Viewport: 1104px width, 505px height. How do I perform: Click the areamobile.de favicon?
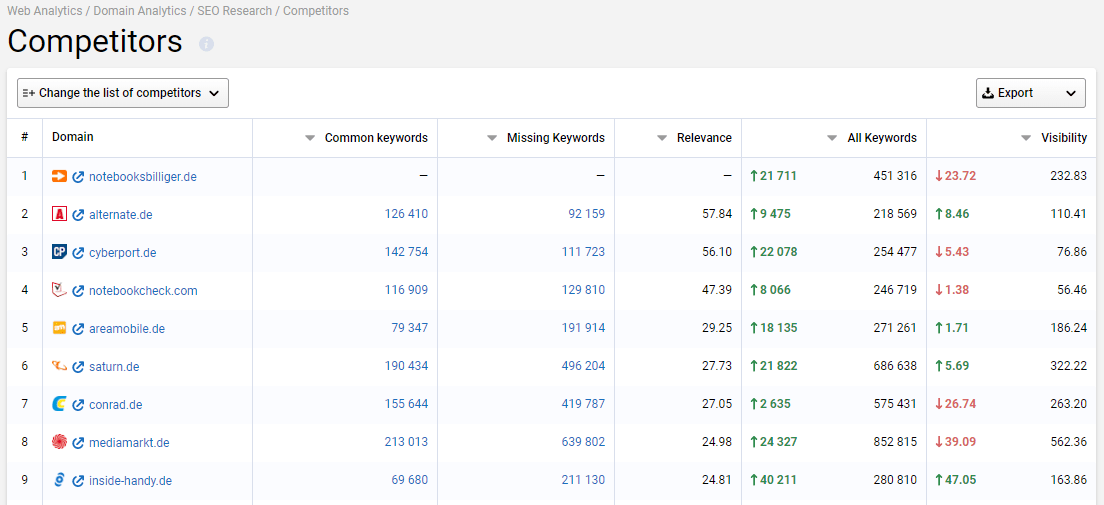(x=60, y=328)
